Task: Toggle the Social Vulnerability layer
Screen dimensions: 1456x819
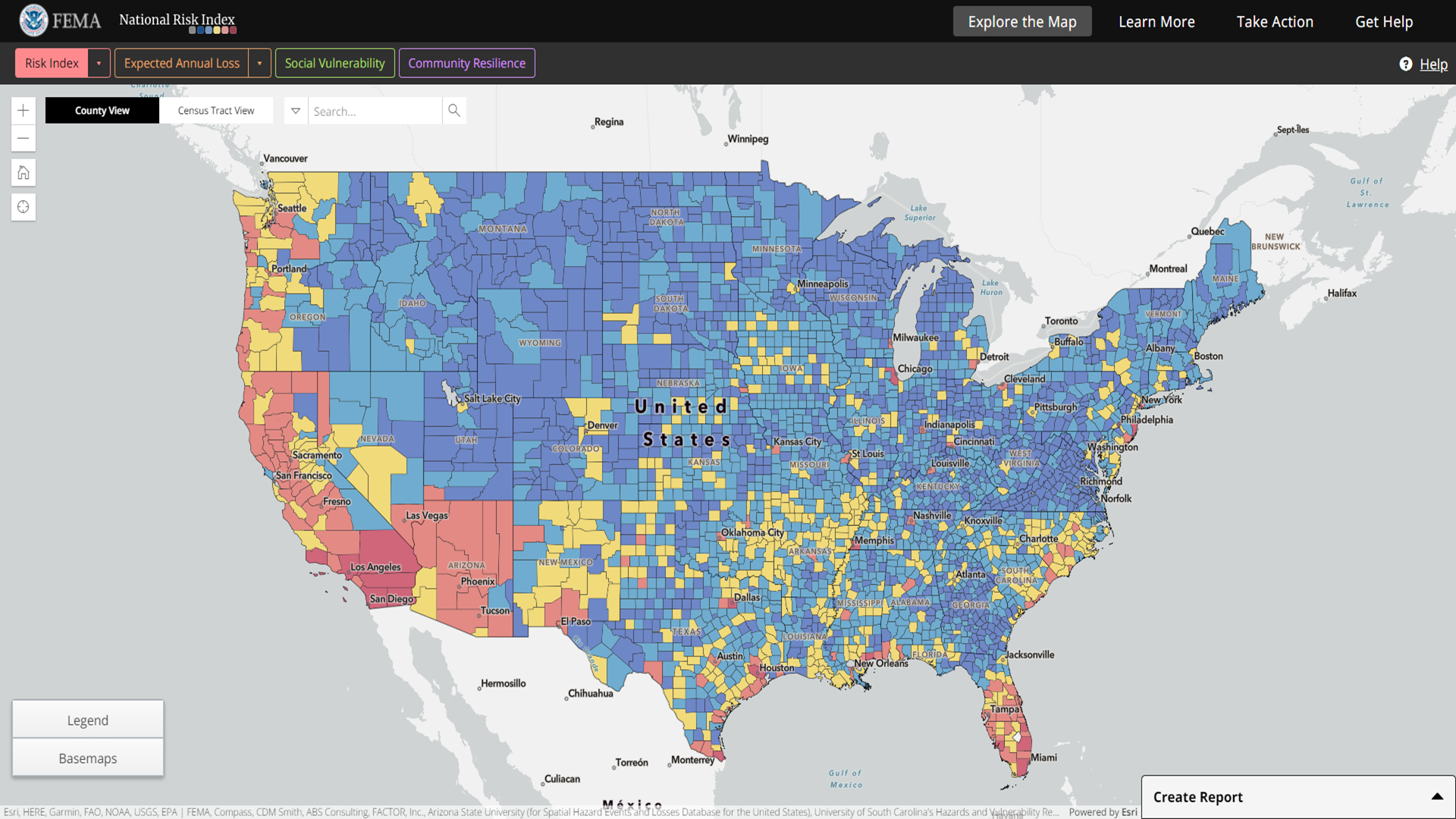Action: click(334, 63)
